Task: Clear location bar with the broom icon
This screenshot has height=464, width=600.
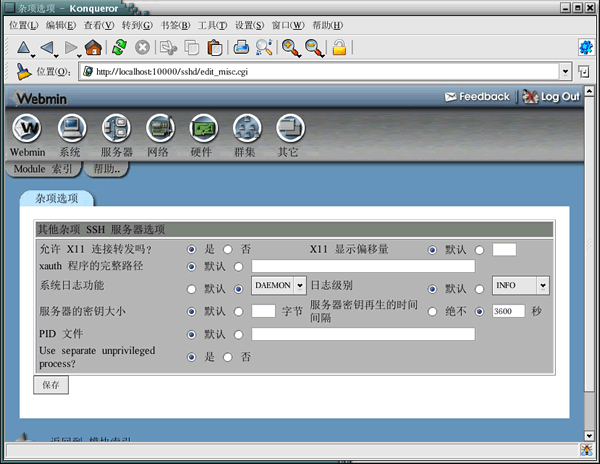Action: (23, 71)
